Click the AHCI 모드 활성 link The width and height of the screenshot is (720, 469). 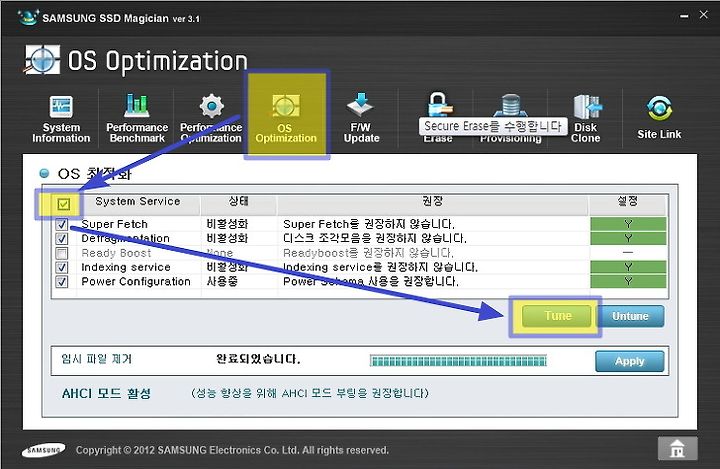[107, 394]
